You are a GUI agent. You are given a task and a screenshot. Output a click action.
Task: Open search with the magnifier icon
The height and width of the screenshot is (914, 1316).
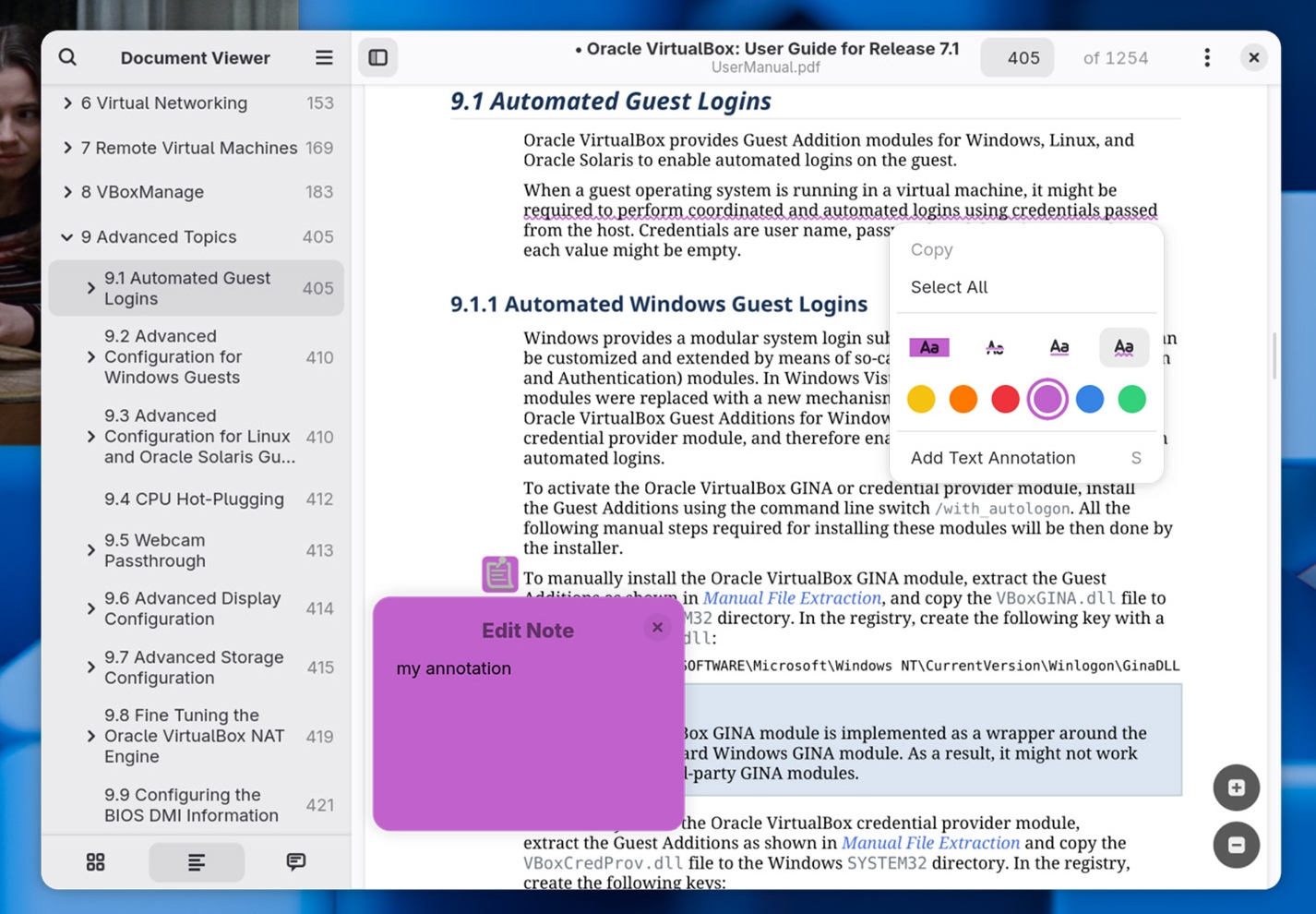(67, 57)
